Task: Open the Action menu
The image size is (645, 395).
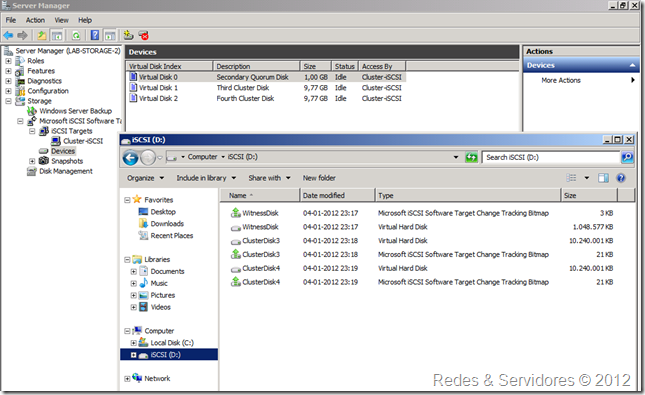Action: click(35, 20)
